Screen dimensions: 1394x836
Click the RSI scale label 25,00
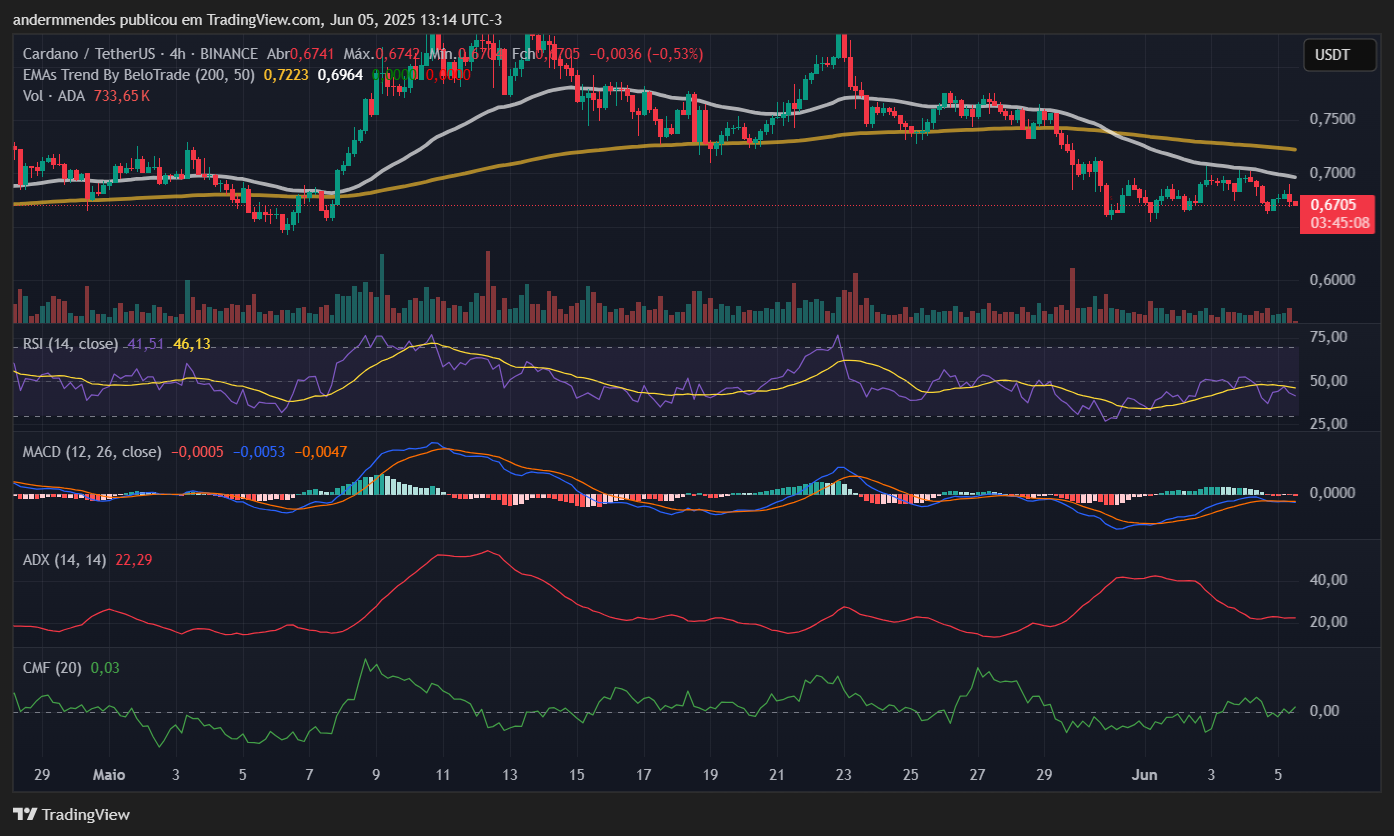(x=1330, y=424)
